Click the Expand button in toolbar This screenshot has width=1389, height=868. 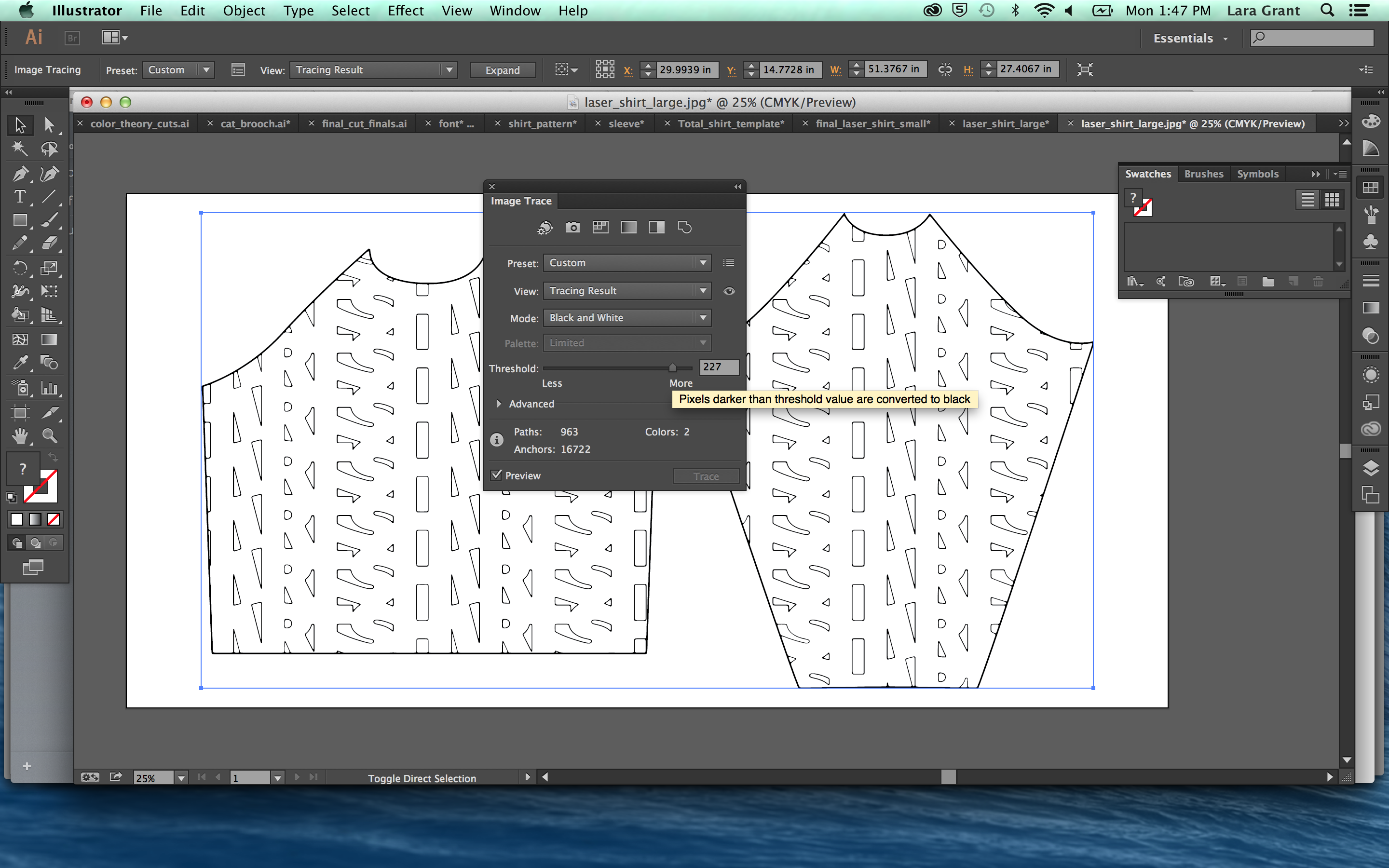(502, 69)
